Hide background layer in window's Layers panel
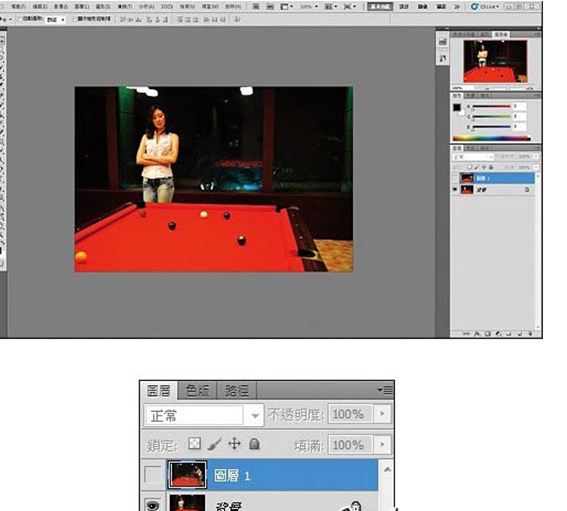 coord(455,190)
